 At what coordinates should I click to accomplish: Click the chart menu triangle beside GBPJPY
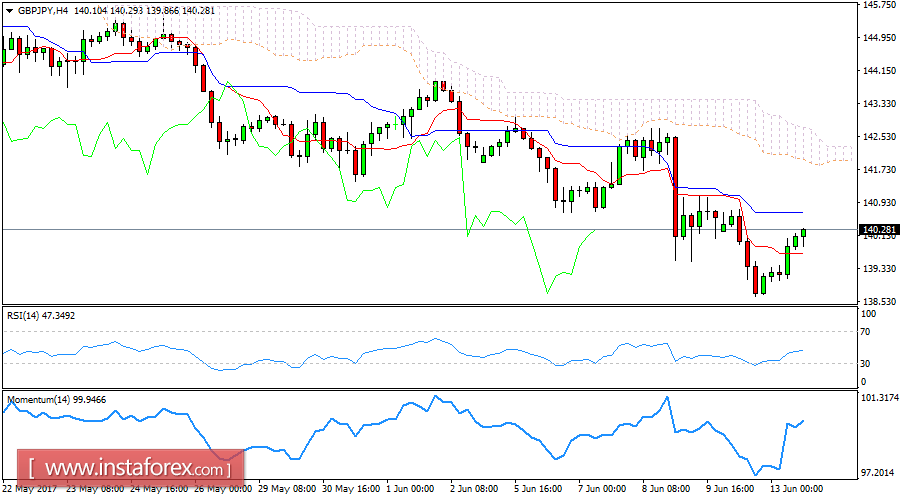coord(10,10)
